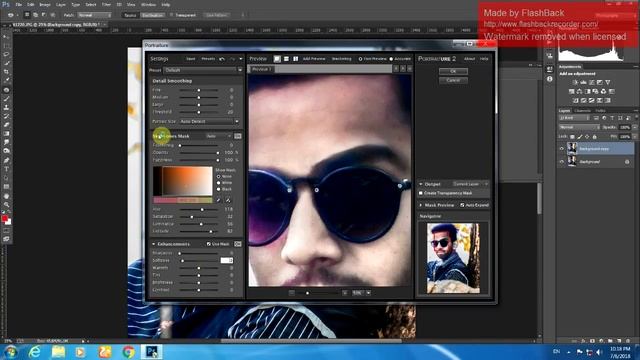Add a Levels adjustment
This screenshot has height=360, width=640.
coord(583,82)
